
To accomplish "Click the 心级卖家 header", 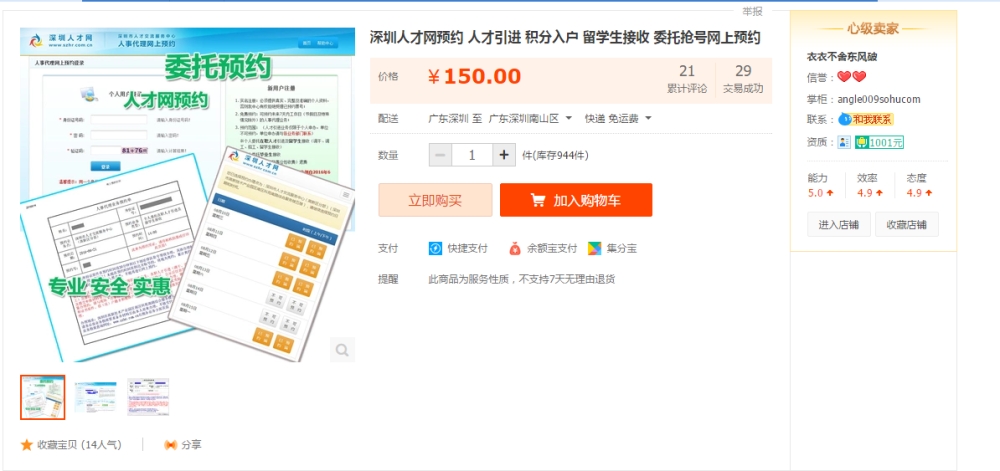I will coord(873,28).
